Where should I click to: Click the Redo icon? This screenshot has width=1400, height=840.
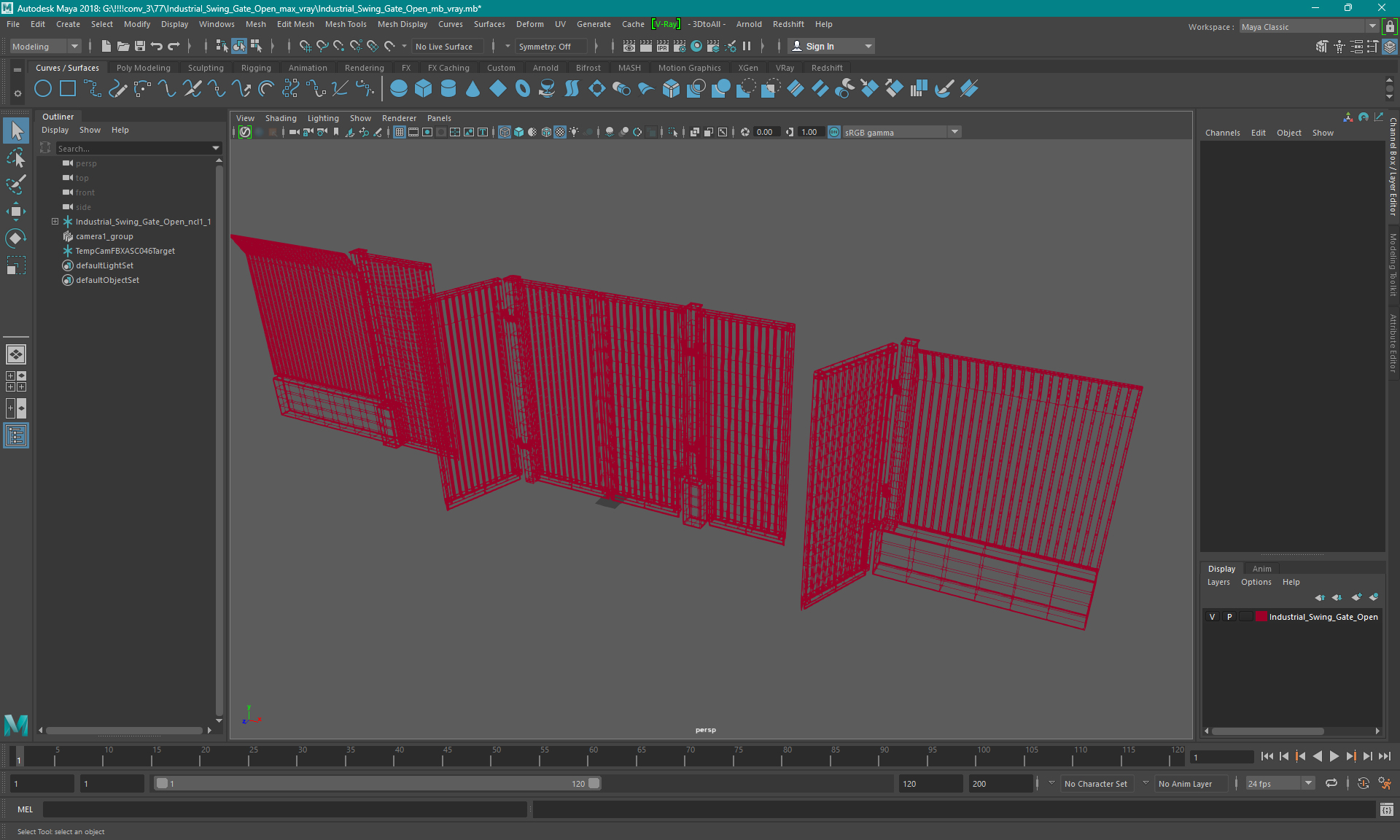(x=174, y=46)
